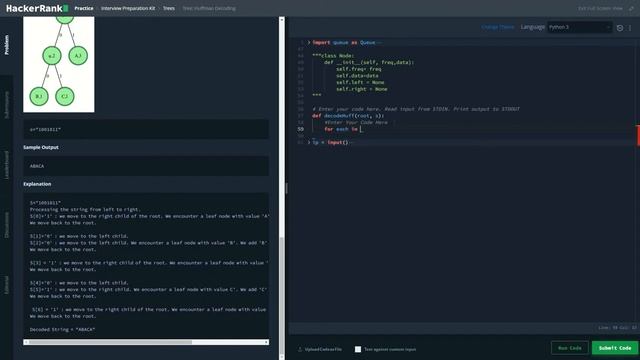Image resolution: width=640 pixels, height=360 pixels.
Task: Click scroll-up arrow of problem panel
Action: pos(282,19)
